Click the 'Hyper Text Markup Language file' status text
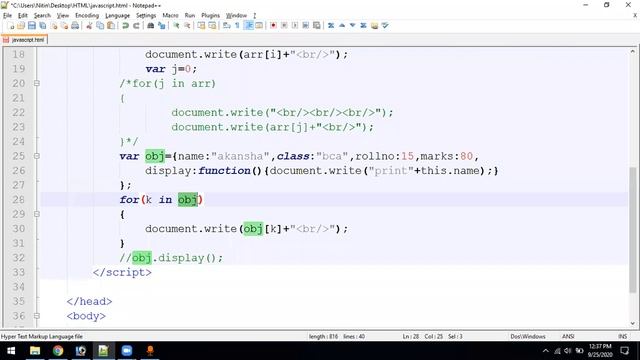This screenshot has height=360, width=640. [42, 336]
